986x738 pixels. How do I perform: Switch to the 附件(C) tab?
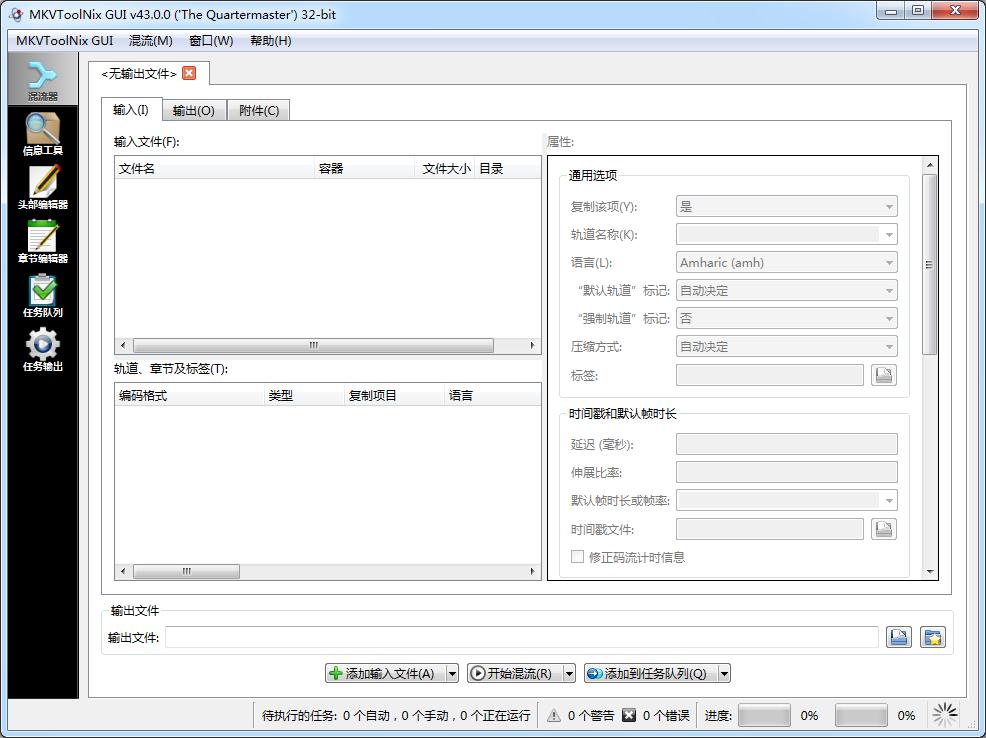258,110
